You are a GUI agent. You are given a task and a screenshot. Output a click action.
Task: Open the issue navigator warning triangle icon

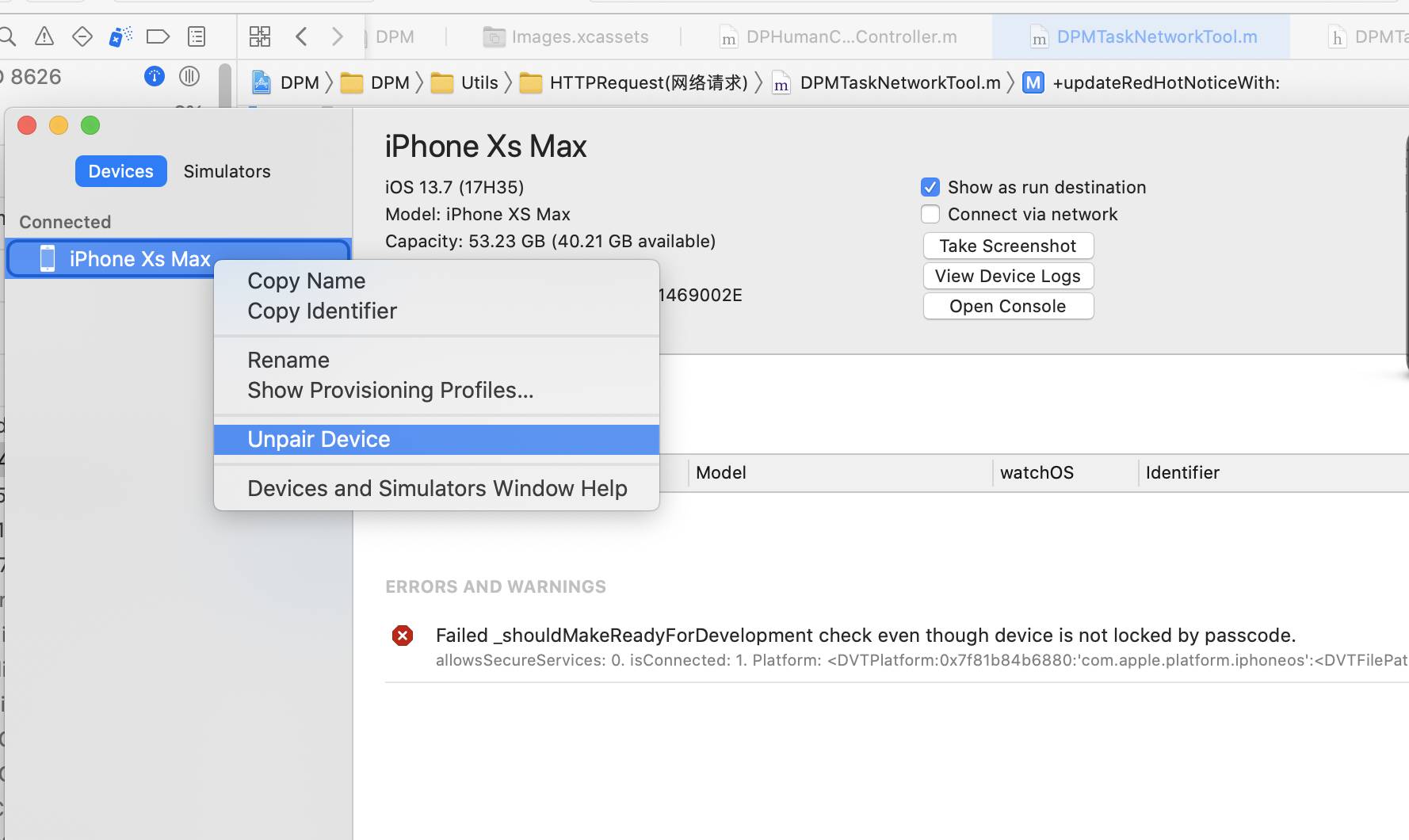(x=44, y=36)
